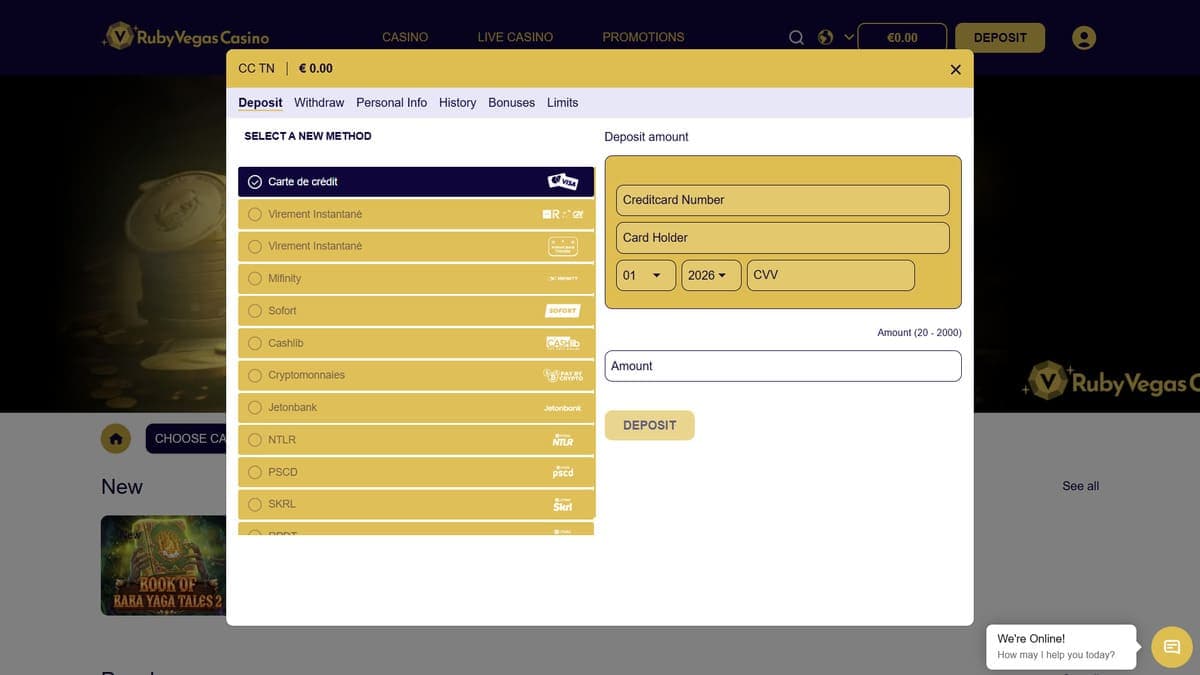Screen dimensions: 1200x675
Task: Click the RubyVegas Casino logo
Action: click(x=186, y=37)
